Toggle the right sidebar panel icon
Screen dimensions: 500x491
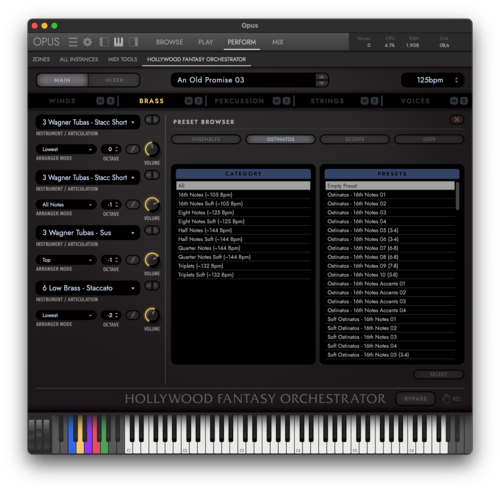coord(133,42)
